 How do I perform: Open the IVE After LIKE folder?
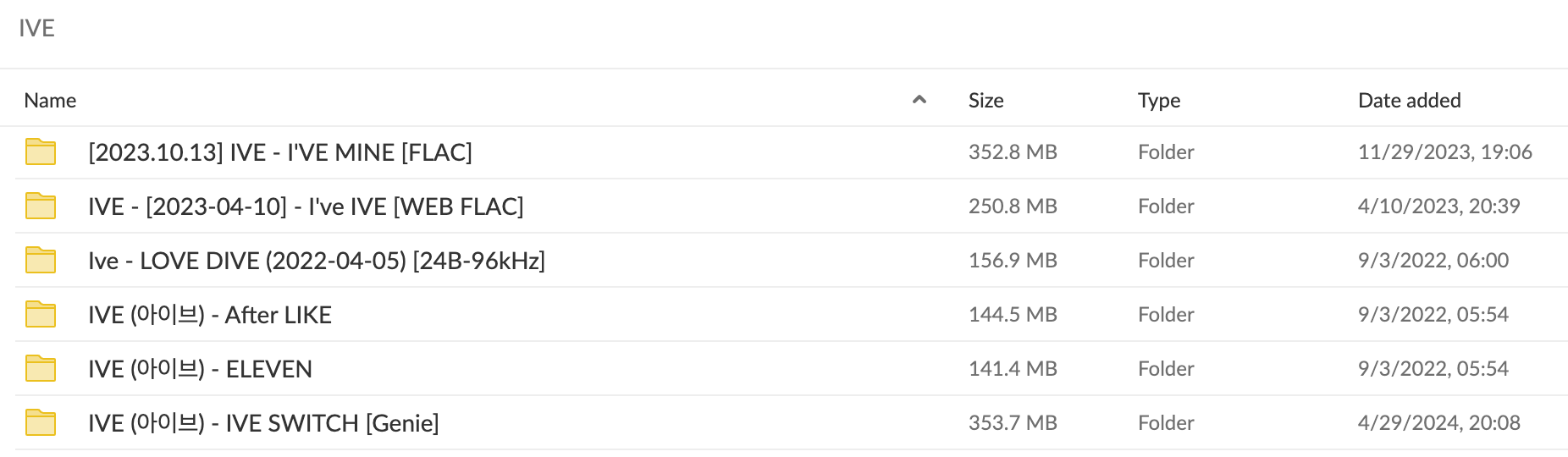210,315
